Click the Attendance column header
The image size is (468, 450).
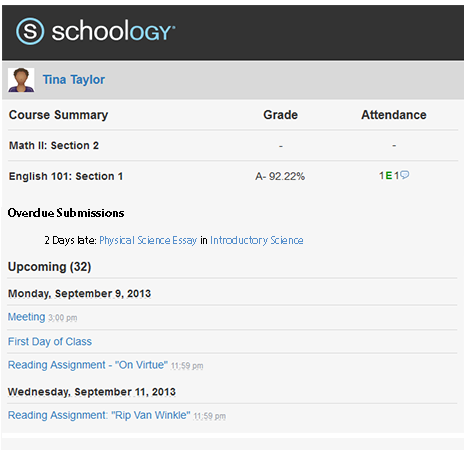coord(394,115)
